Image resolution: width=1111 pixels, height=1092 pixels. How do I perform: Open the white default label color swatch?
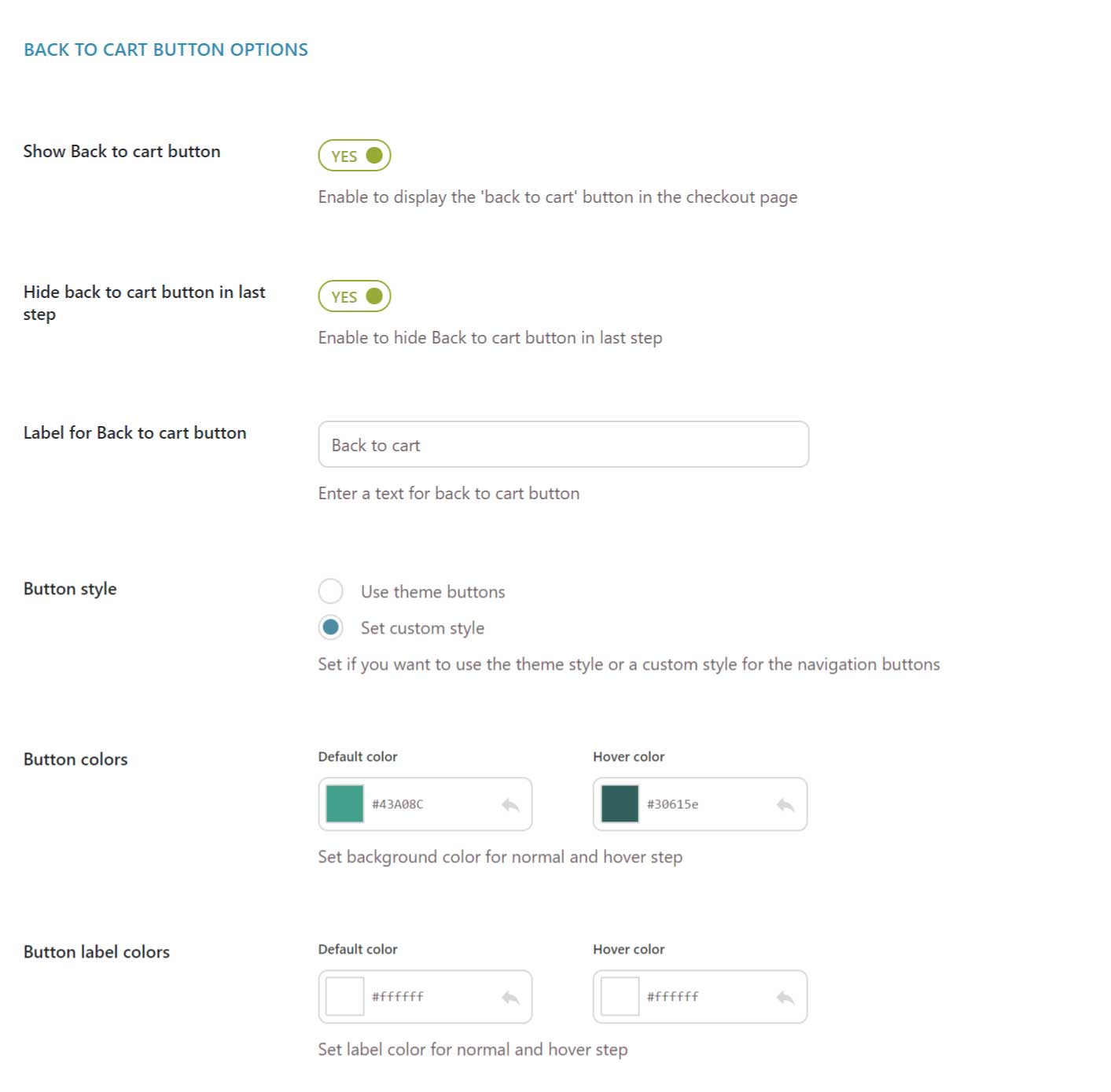[x=344, y=997]
